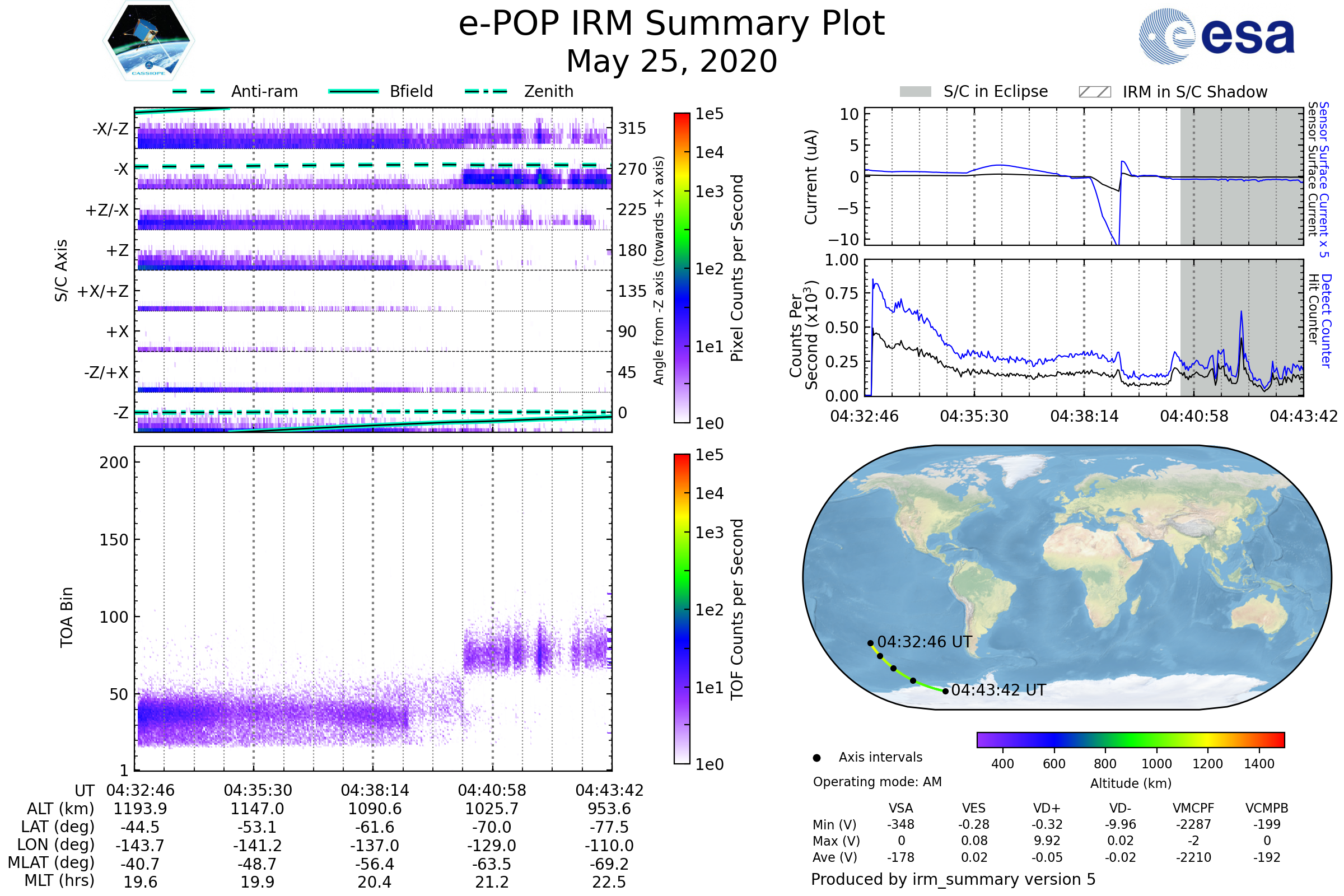1344x896 pixels.
Task: Click the Axis intervals black dot marker
Action: click(816, 758)
